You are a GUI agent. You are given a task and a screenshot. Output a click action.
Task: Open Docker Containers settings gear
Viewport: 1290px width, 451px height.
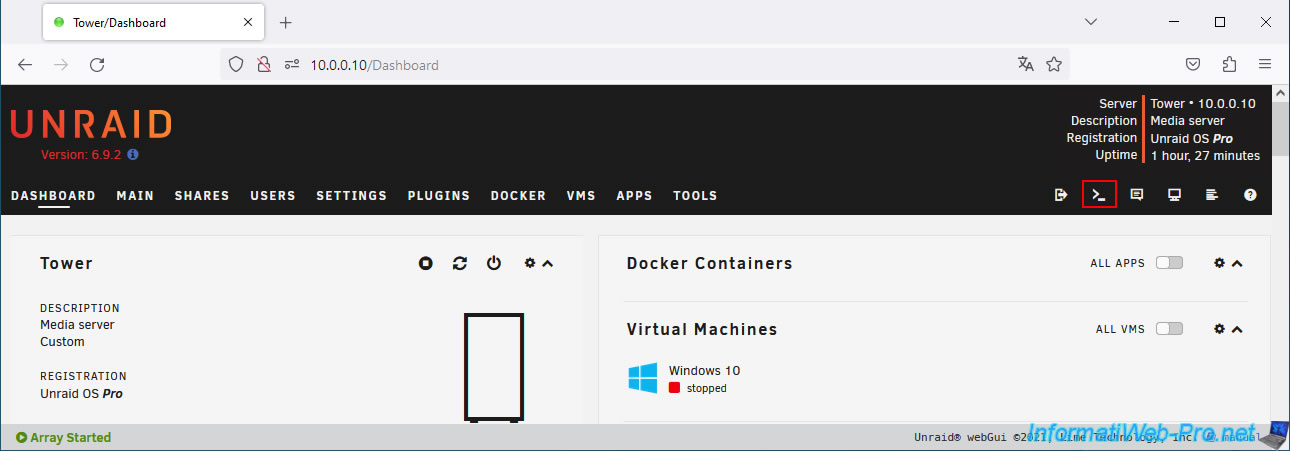point(1219,263)
